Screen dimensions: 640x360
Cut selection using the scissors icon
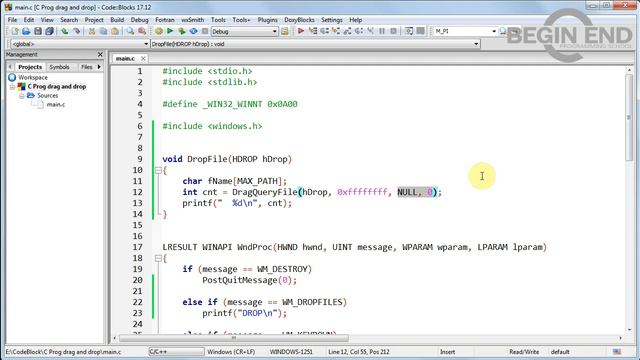[x=92, y=31]
